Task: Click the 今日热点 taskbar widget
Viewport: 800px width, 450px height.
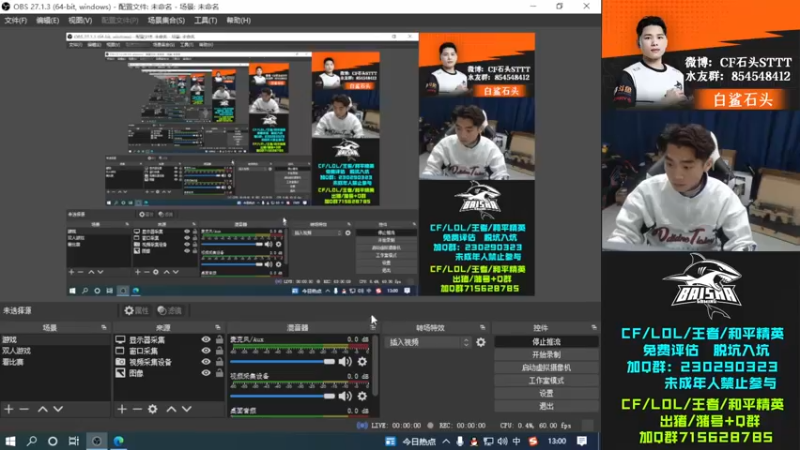Action: (412, 441)
